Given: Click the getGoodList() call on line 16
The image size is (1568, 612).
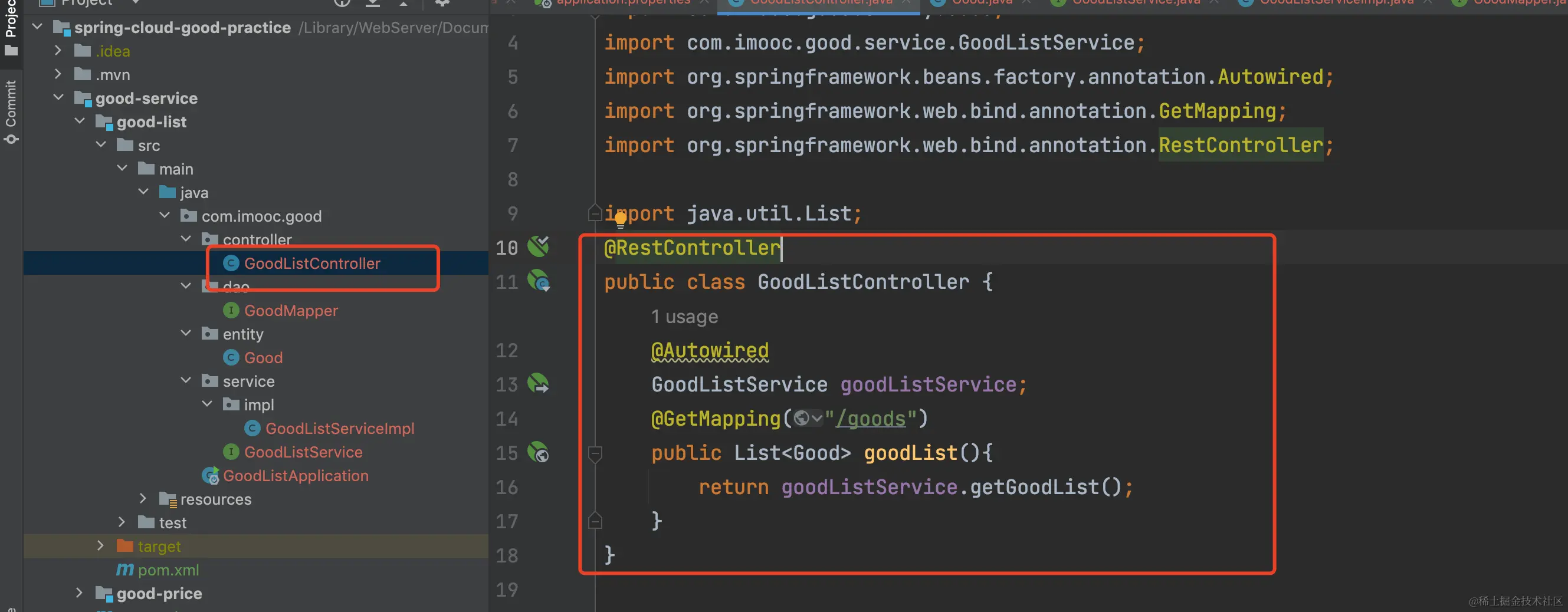Looking at the screenshot, I should pos(1045,487).
